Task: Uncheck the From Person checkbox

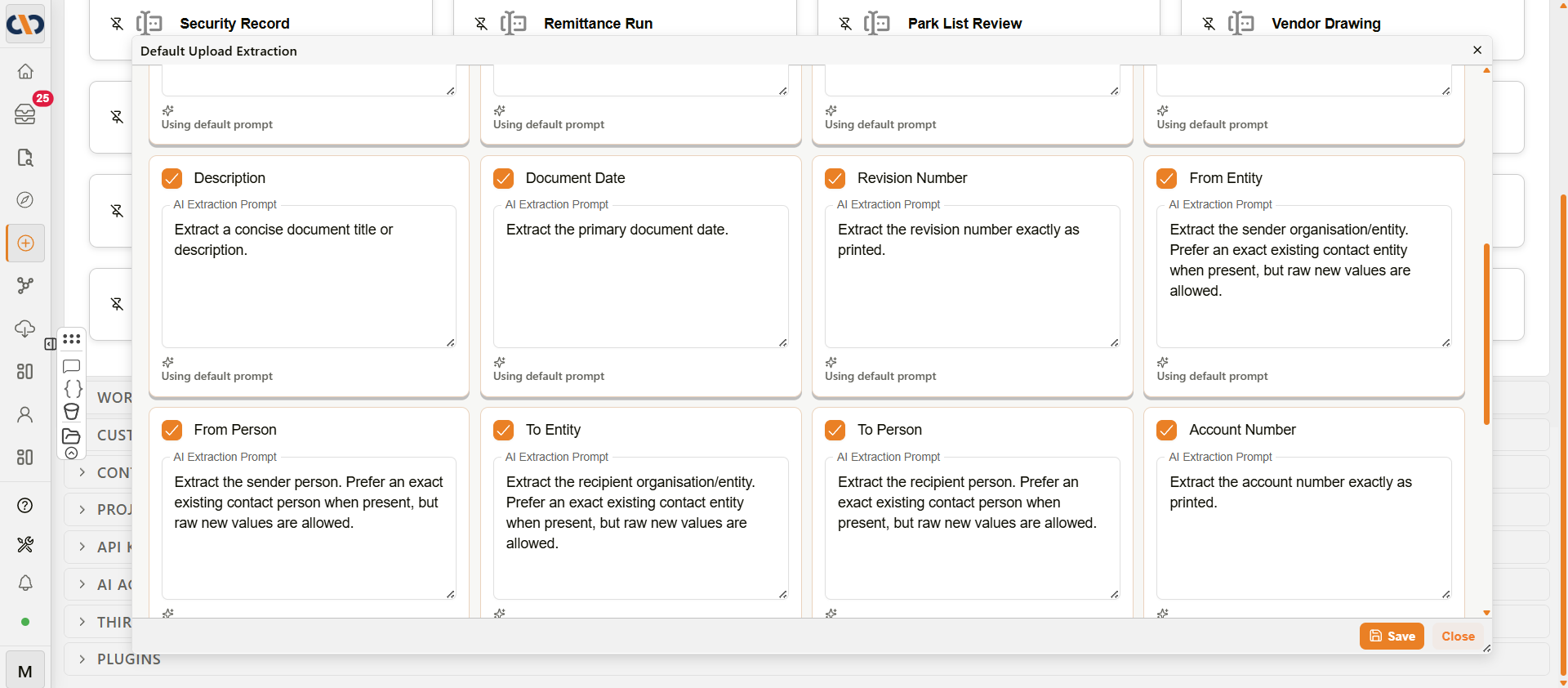Action: tap(172, 430)
